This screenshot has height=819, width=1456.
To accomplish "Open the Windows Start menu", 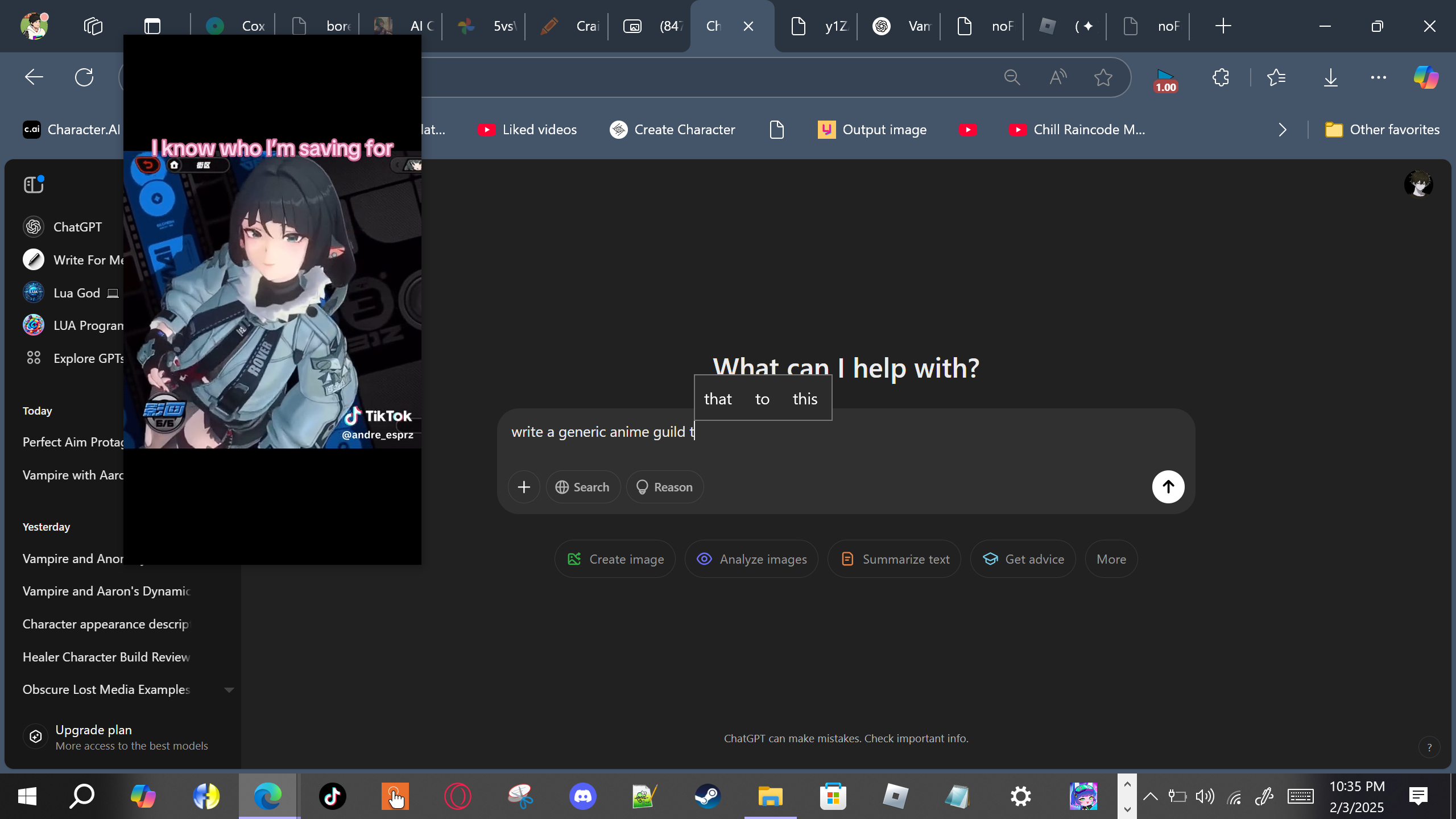I will click(27, 796).
